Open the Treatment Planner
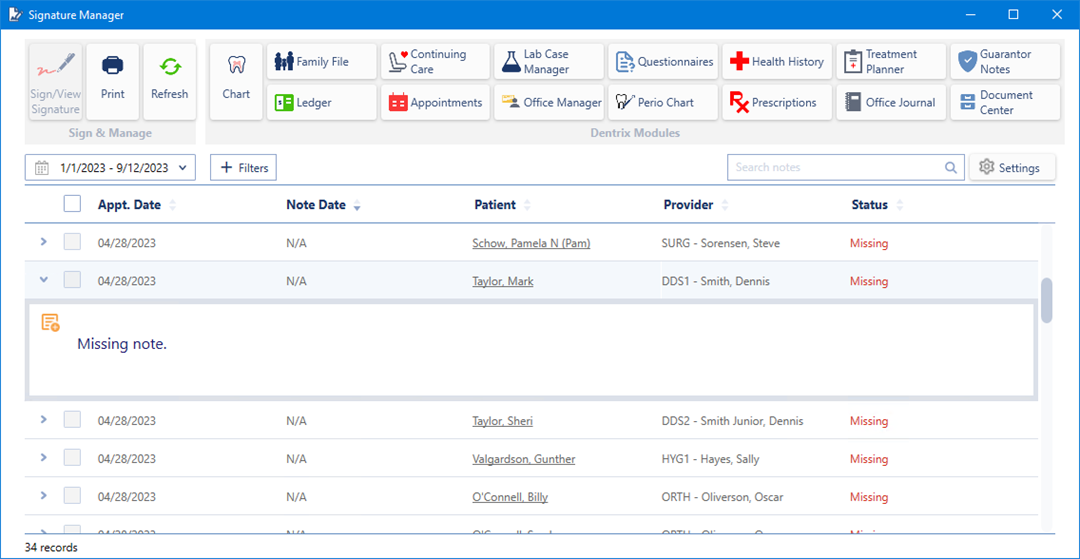Screen dimensions: 1080x559 click(x=891, y=61)
